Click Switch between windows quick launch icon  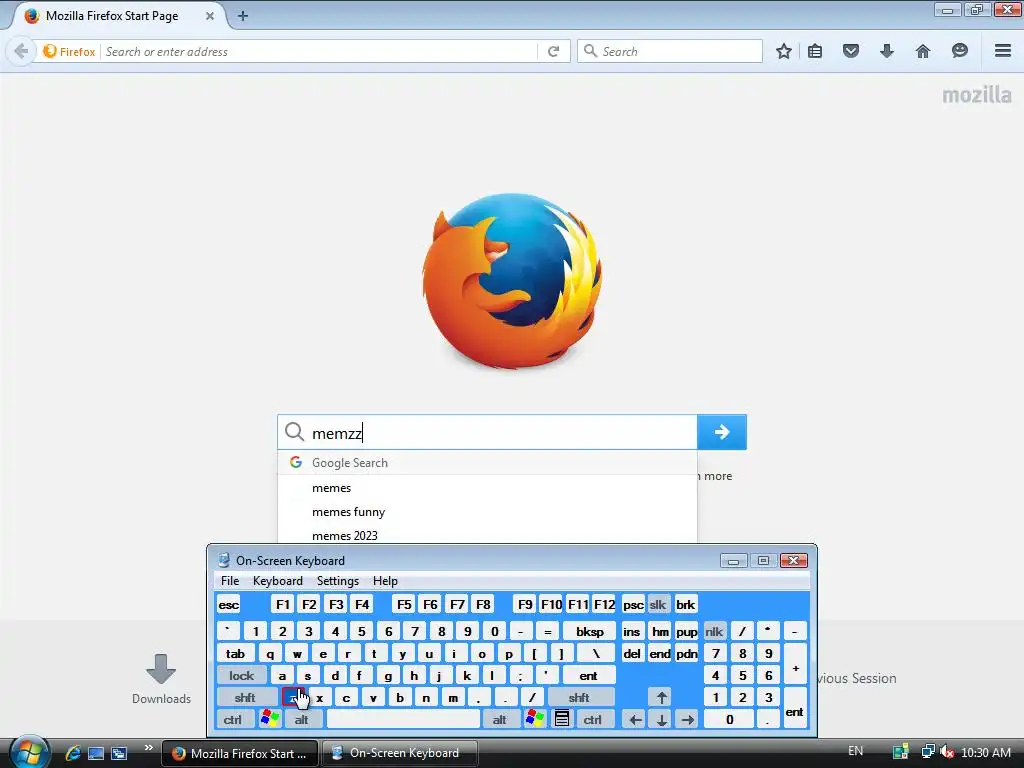(119, 753)
